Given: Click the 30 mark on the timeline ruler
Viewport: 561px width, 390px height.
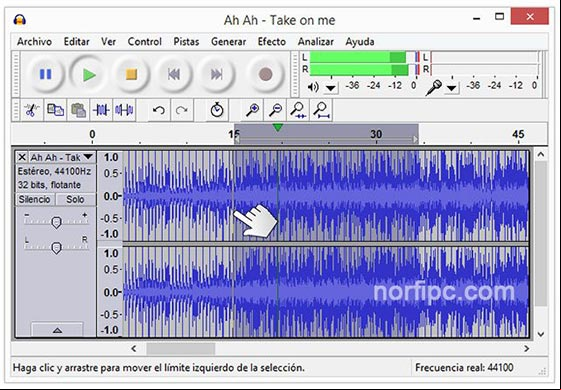Looking at the screenshot, I should [x=376, y=135].
